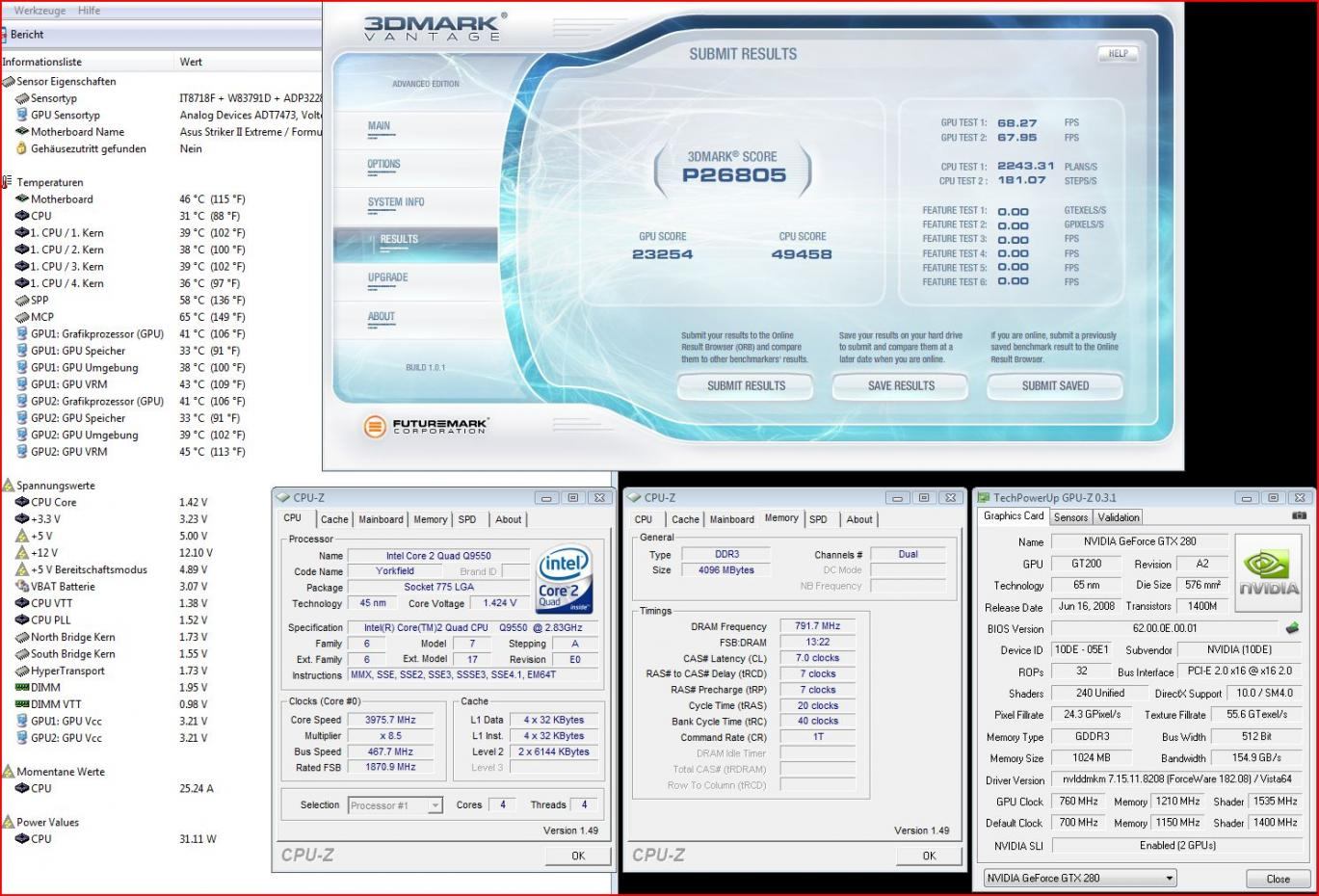This screenshot has height=896, width=1319.
Task: Switch to the Sensors tab in GPU-Z
Action: tap(1070, 517)
